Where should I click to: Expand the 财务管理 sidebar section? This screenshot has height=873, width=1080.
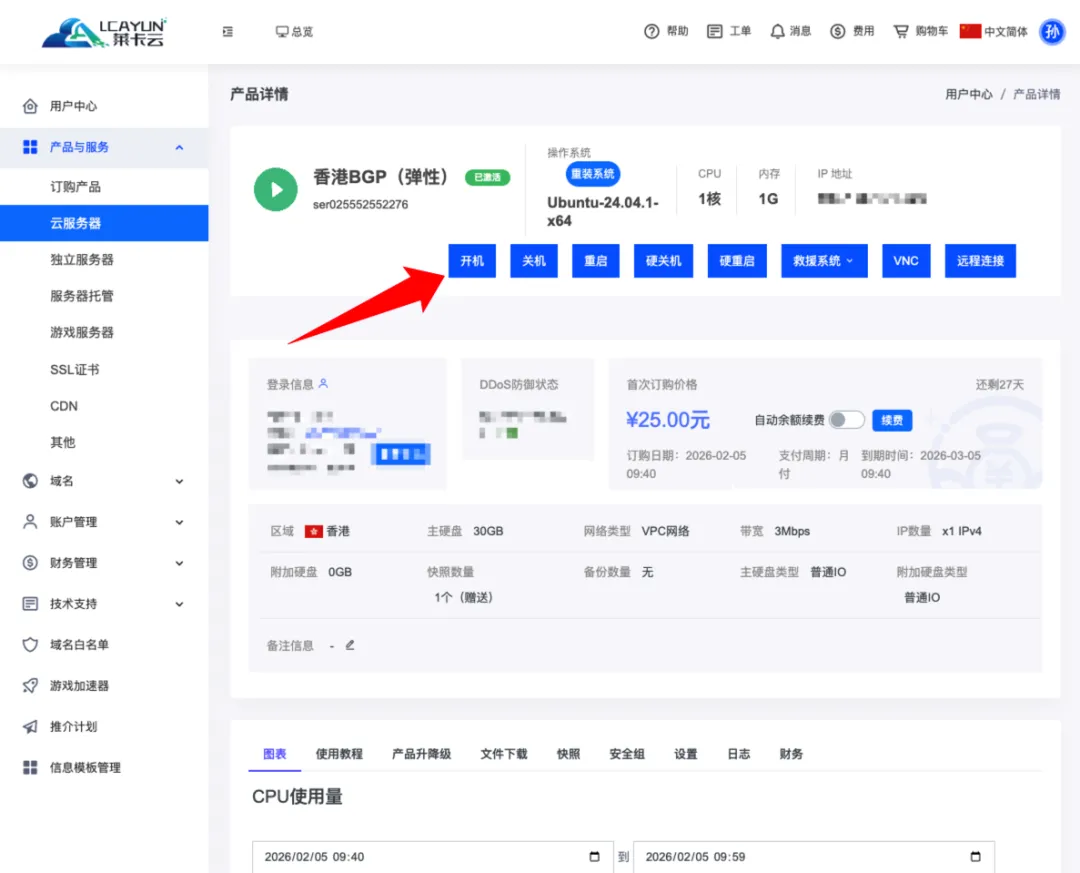click(x=104, y=563)
